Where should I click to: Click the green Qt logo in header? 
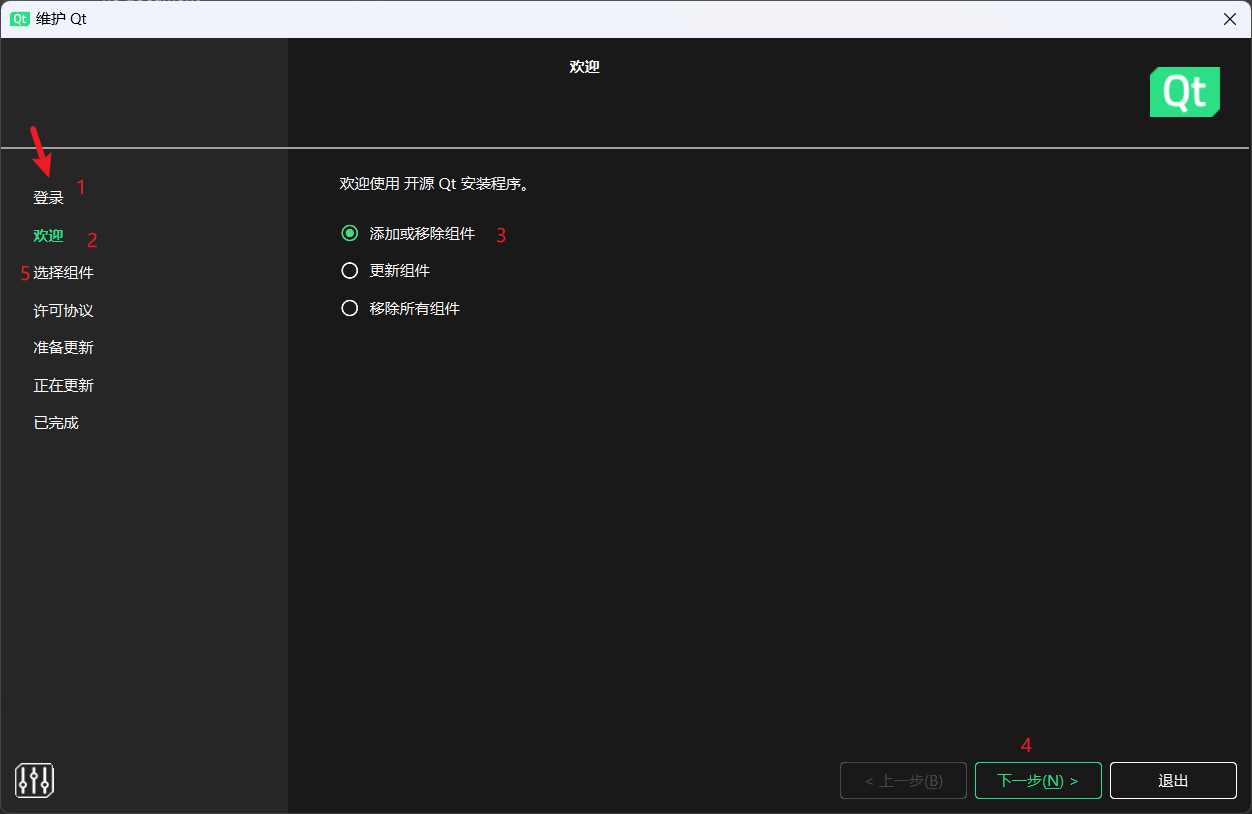click(1184, 92)
